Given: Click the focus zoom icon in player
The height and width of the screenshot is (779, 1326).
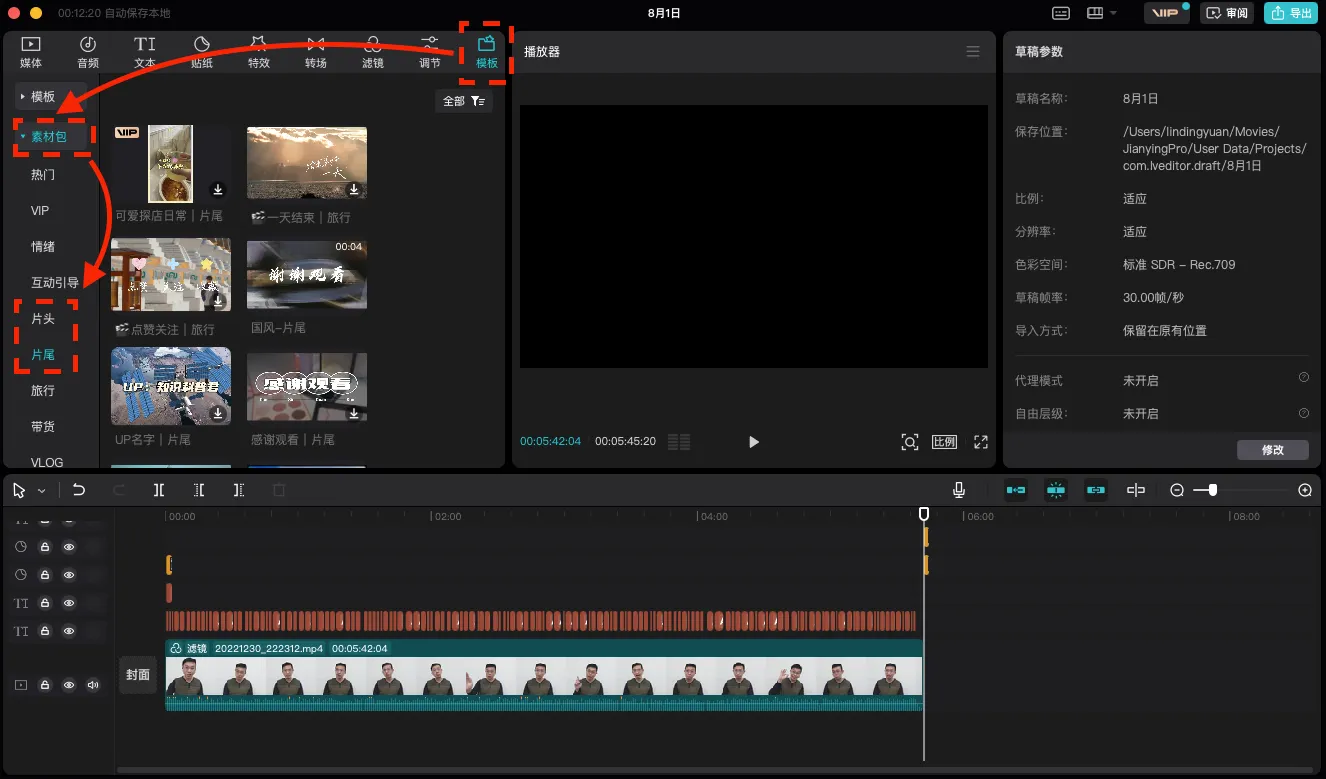Looking at the screenshot, I should [x=910, y=442].
